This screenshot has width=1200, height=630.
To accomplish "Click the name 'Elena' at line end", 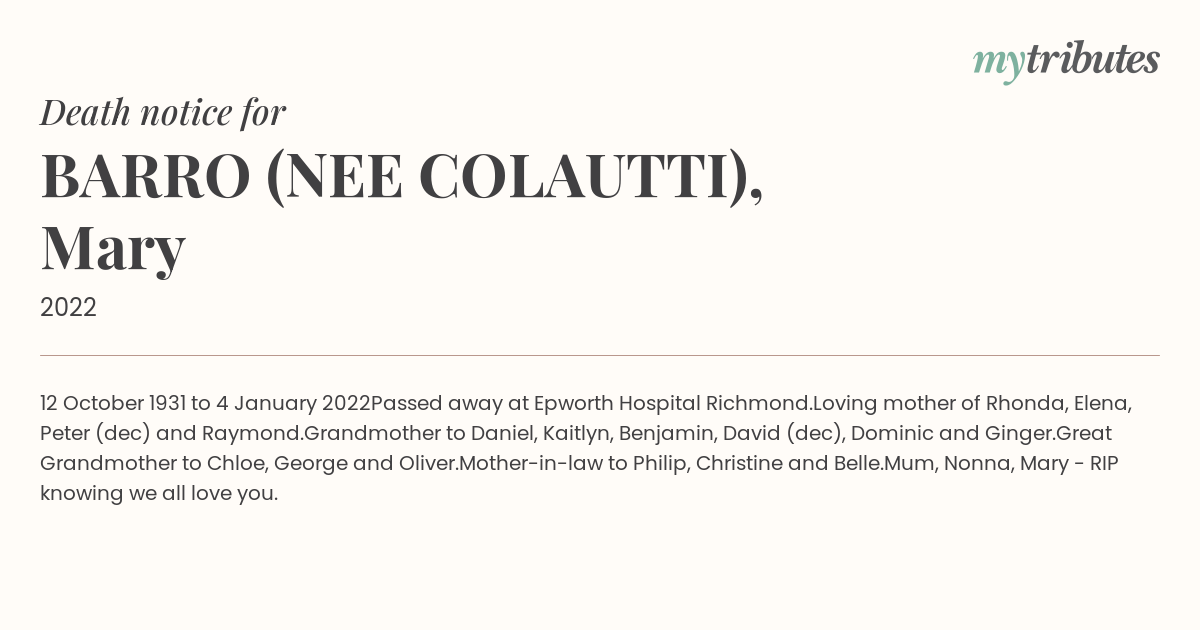I will [1103, 404].
